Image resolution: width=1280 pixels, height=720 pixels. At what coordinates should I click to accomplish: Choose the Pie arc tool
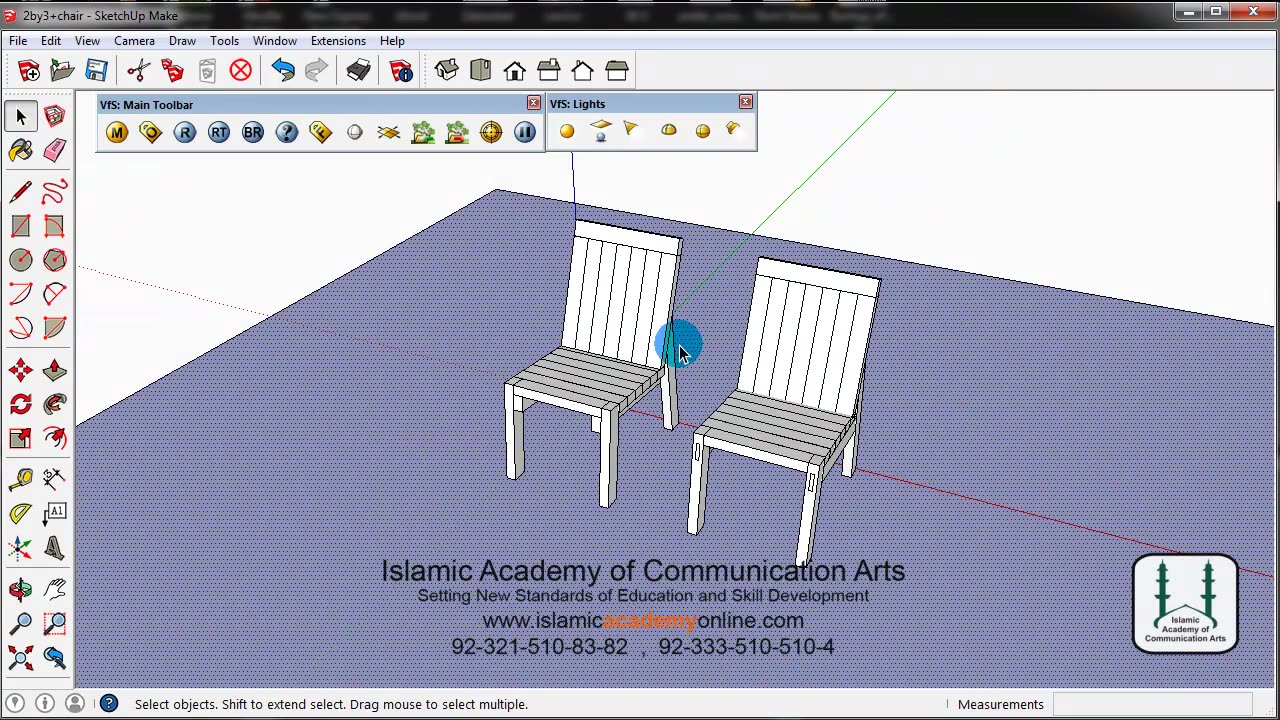[55, 328]
